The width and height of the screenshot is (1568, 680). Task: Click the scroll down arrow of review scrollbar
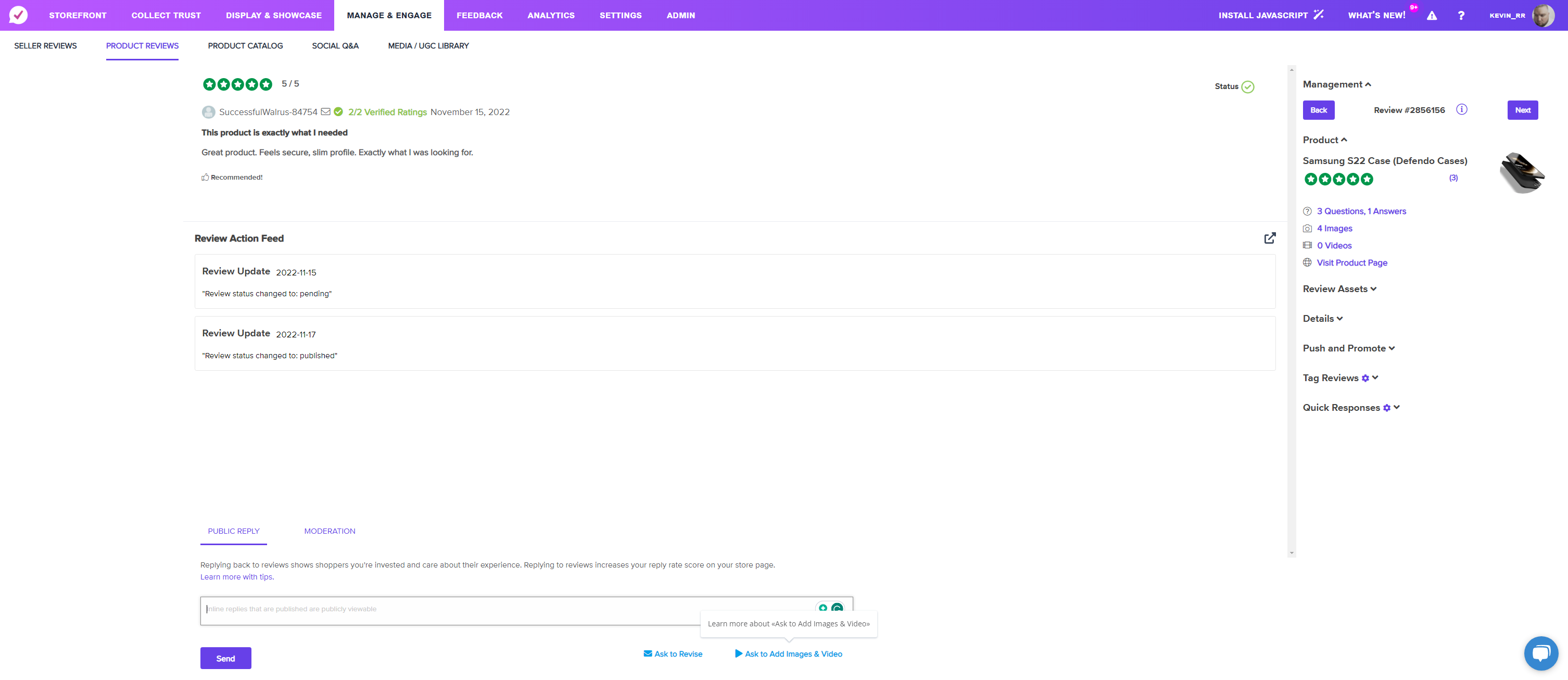click(x=1291, y=553)
